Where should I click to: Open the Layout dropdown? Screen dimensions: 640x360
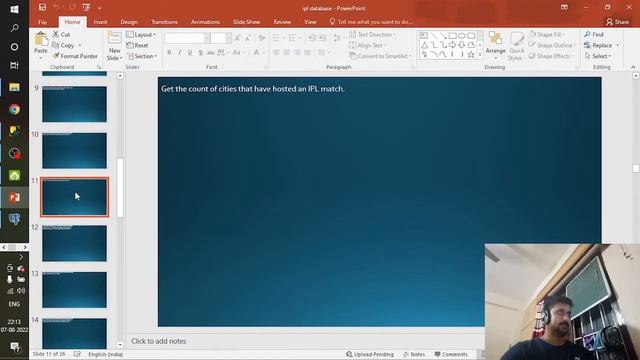click(x=141, y=35)
